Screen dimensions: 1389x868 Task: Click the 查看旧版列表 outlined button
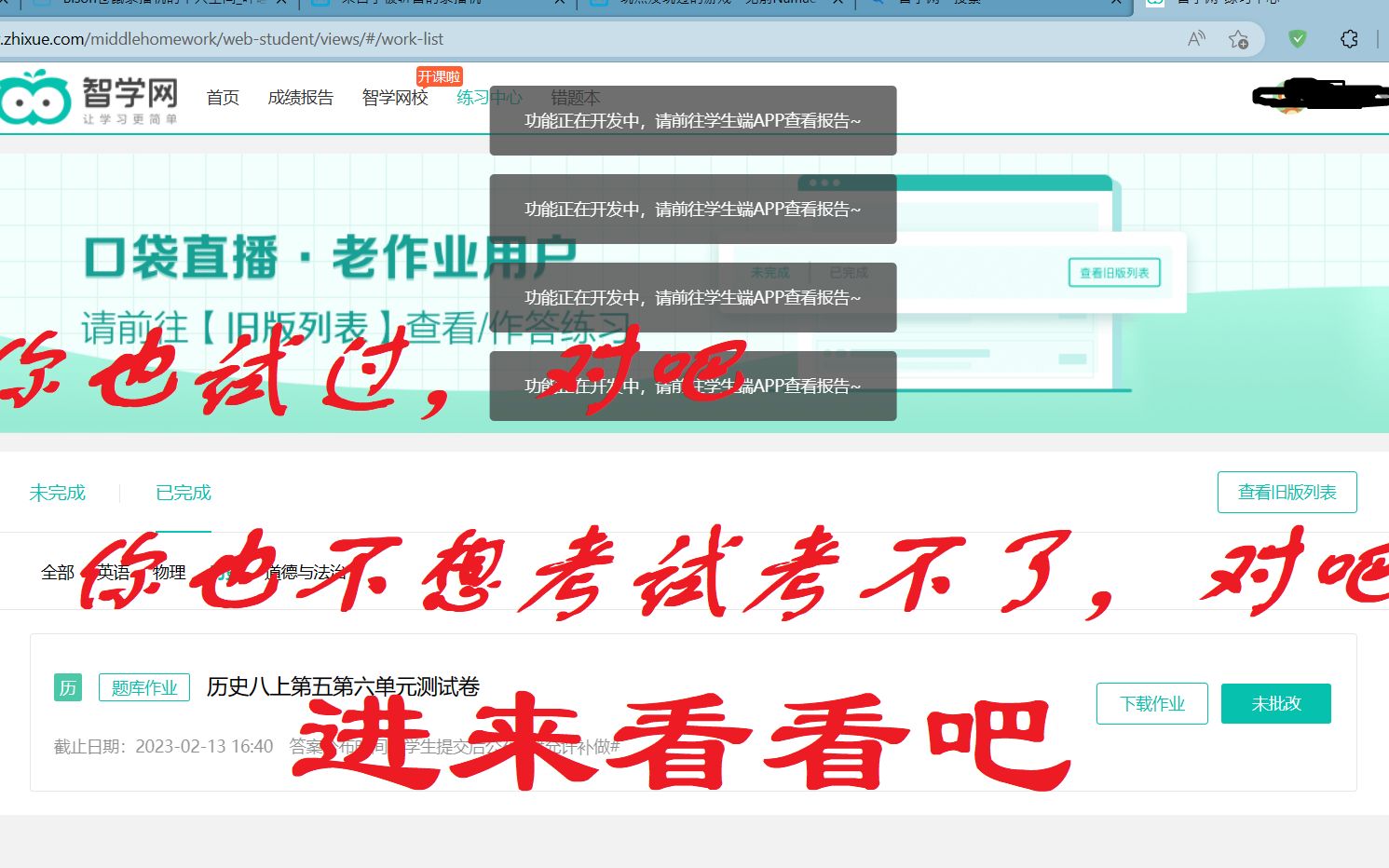coord(1287,492)
